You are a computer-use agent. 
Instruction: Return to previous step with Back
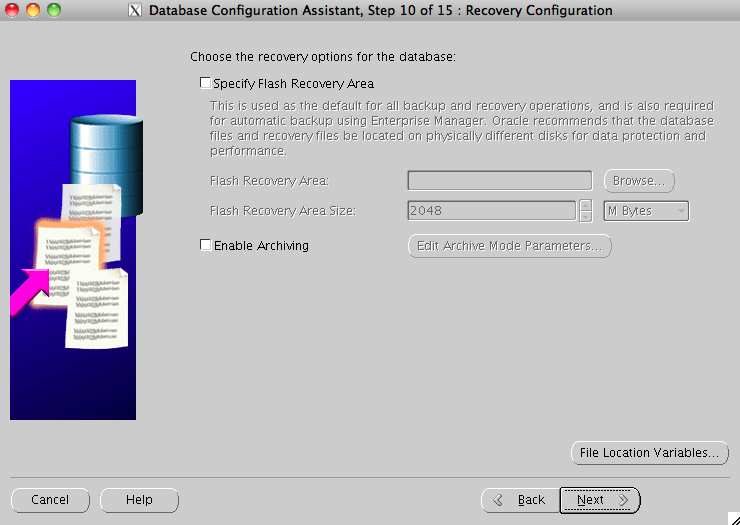pyautogui.click(x=519, y=500)
